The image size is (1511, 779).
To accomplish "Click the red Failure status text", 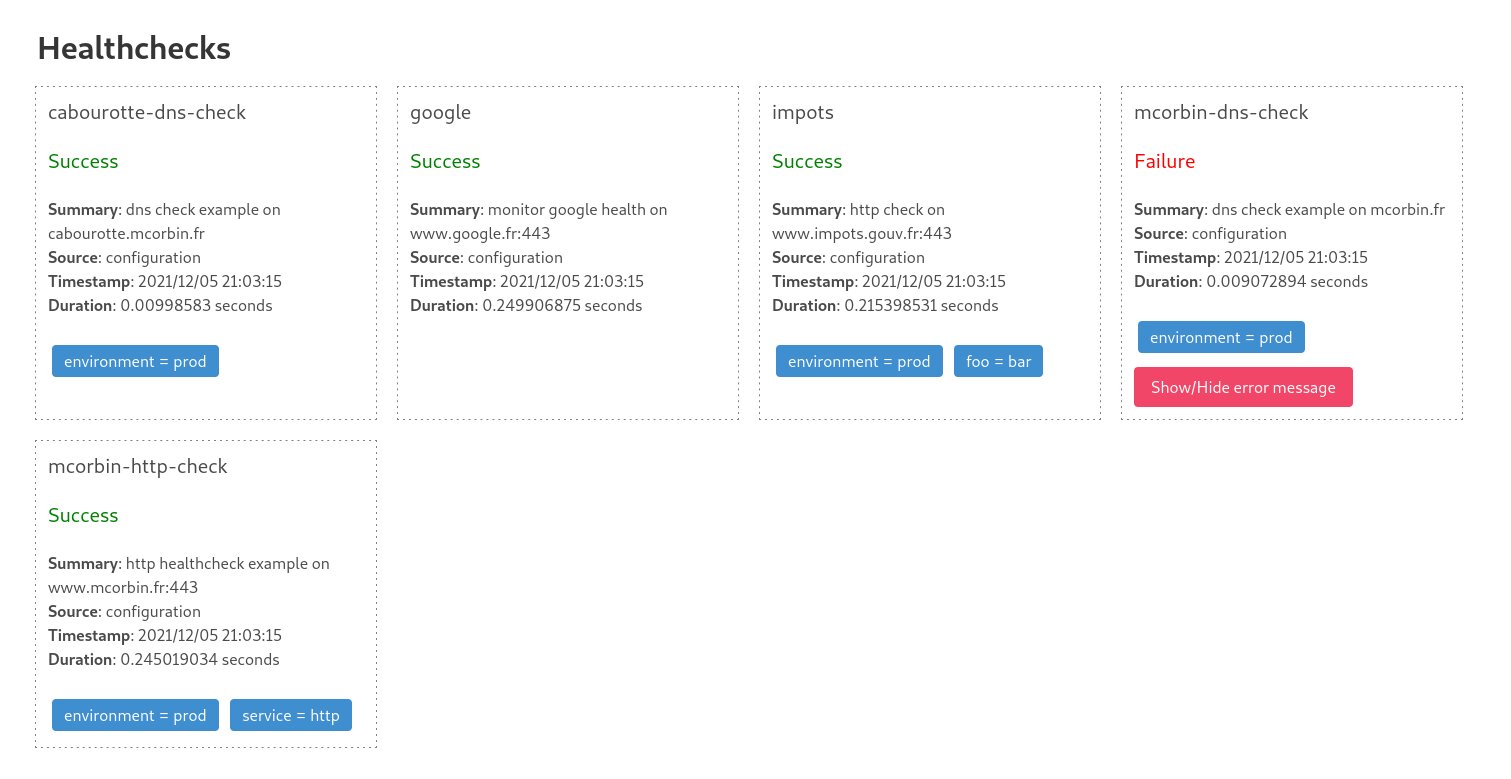I will click(1165, 161).
